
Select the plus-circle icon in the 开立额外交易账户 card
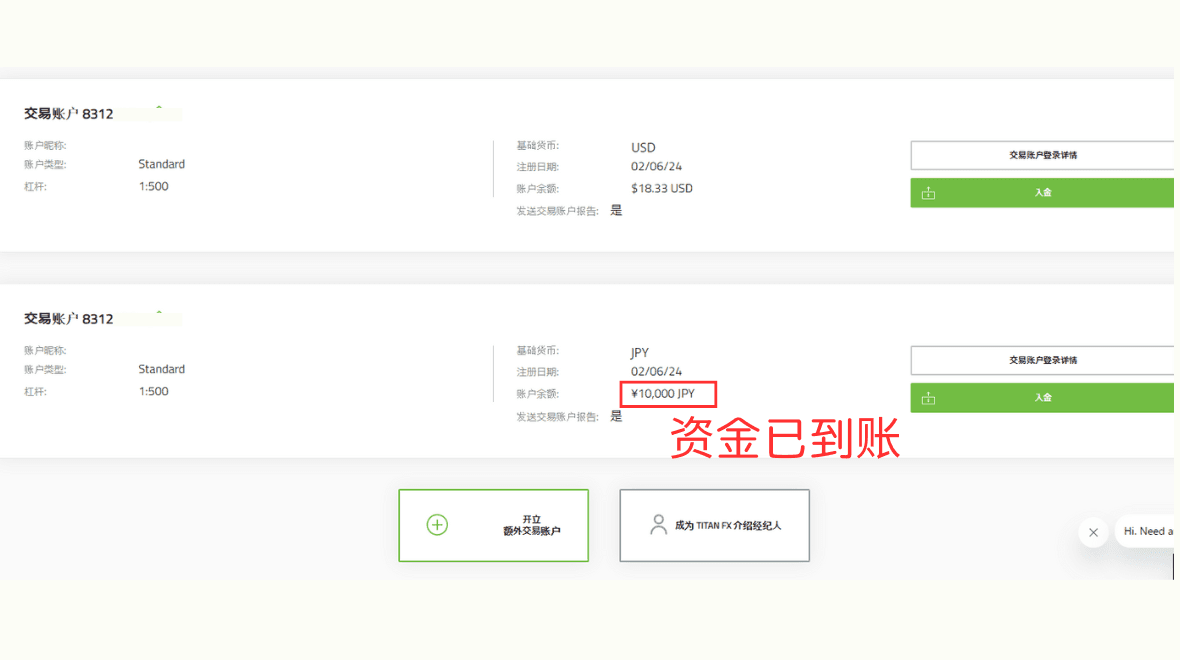click(x=436, y=524)
